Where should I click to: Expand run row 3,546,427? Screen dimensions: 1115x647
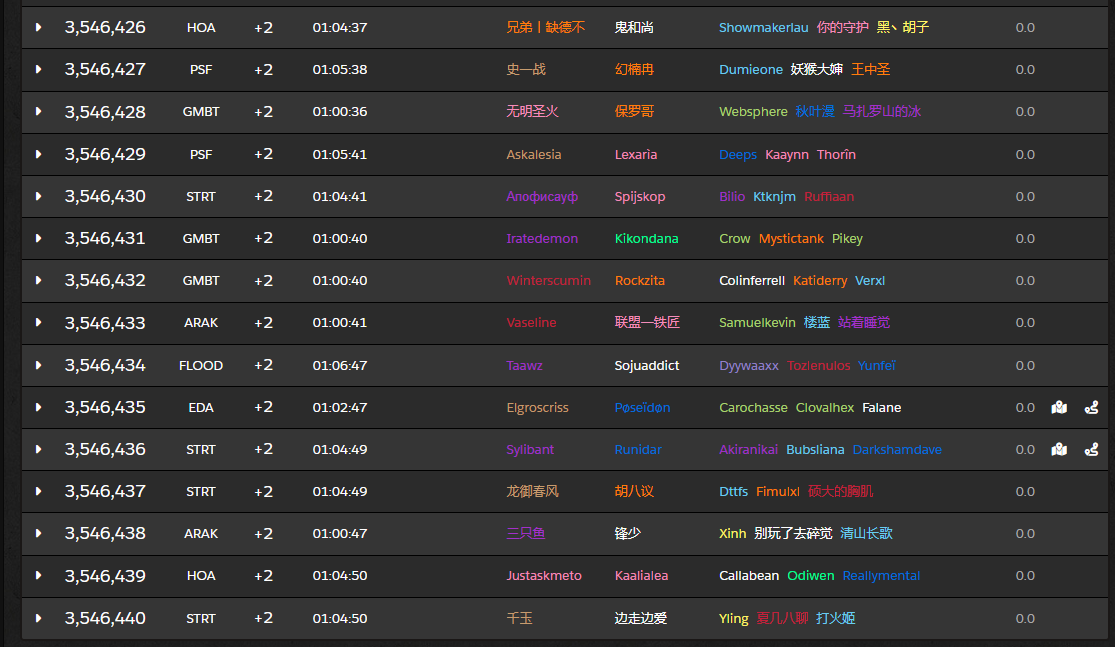[x=38, y=69]
